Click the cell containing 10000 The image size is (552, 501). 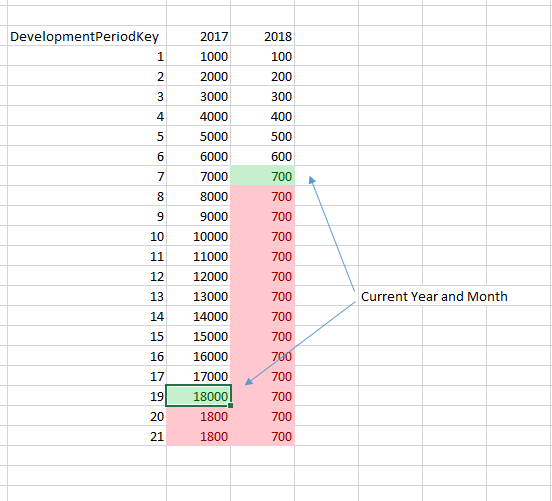coord(199,236)
